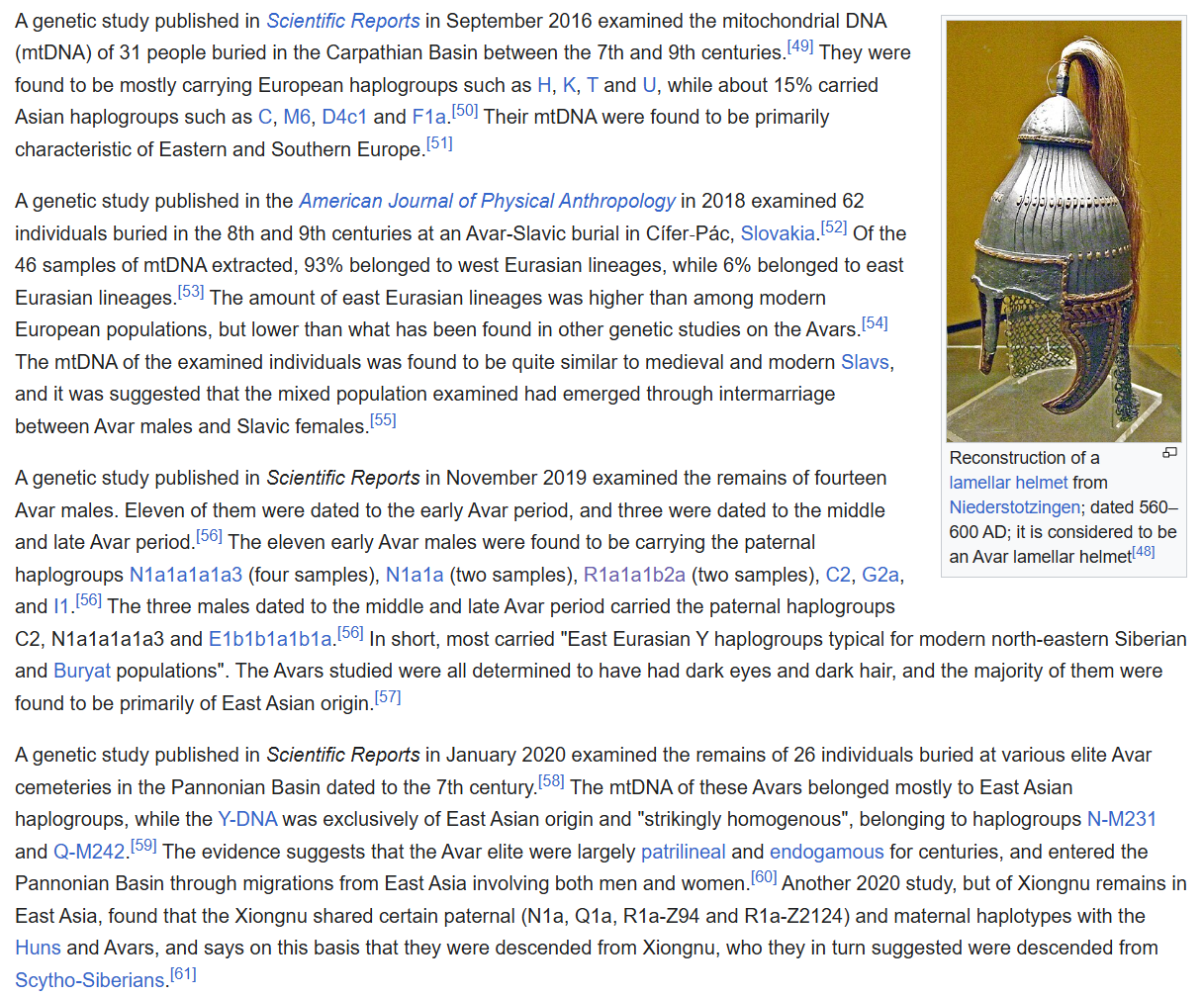Open the Scientific Reports link in first paragraph
1204x997 pixels.
tap(342, 21)
